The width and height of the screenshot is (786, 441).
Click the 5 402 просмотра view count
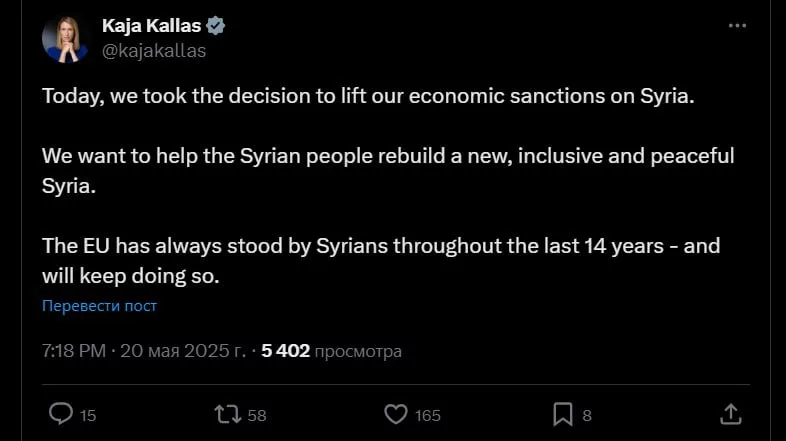331,351
